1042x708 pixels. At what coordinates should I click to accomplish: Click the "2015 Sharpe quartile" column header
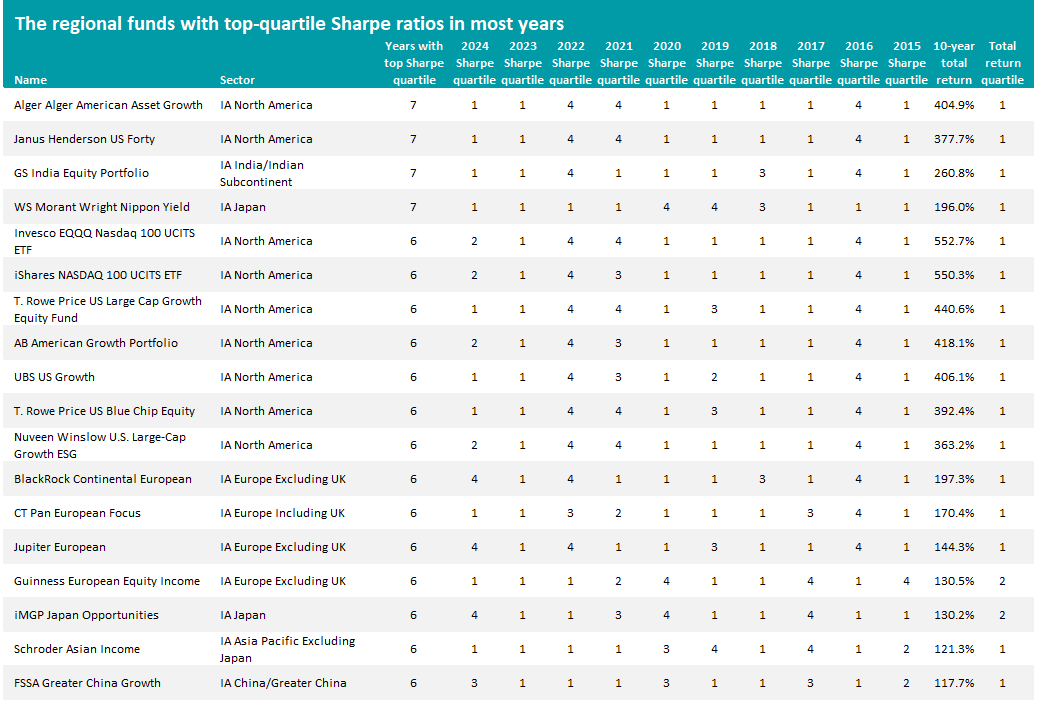point(906,63)
